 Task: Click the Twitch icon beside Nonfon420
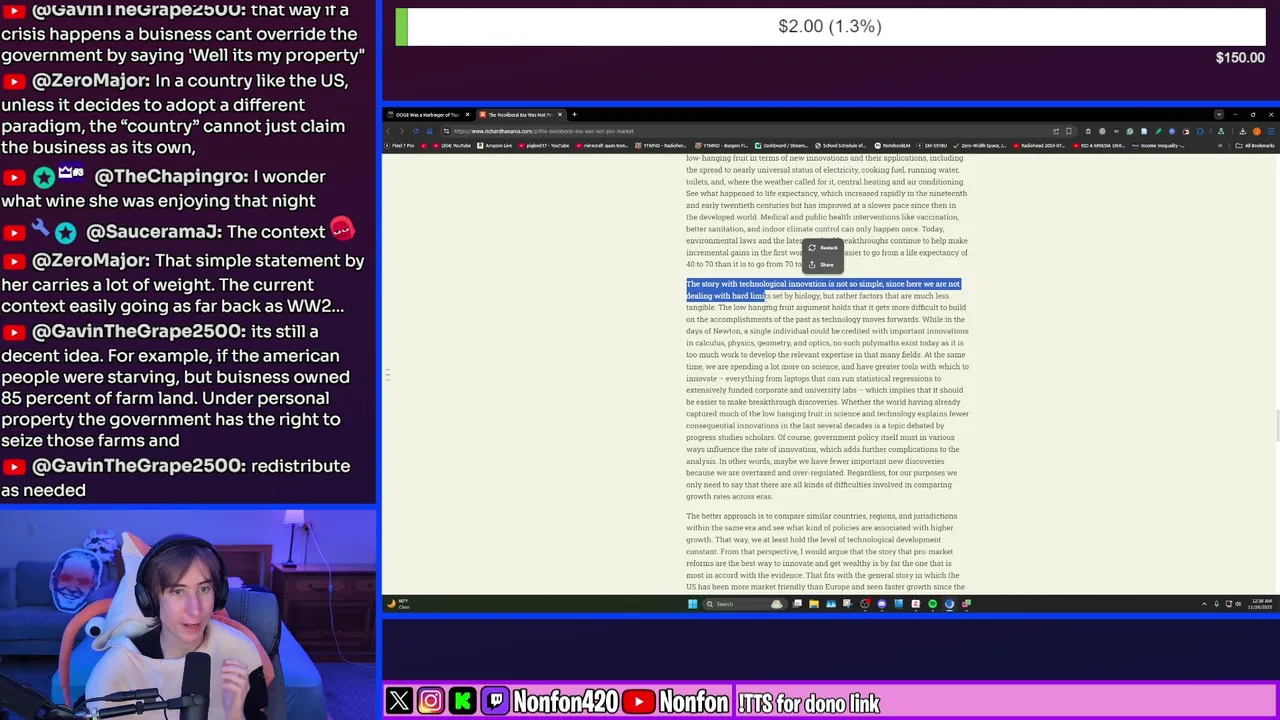[495, 702]
